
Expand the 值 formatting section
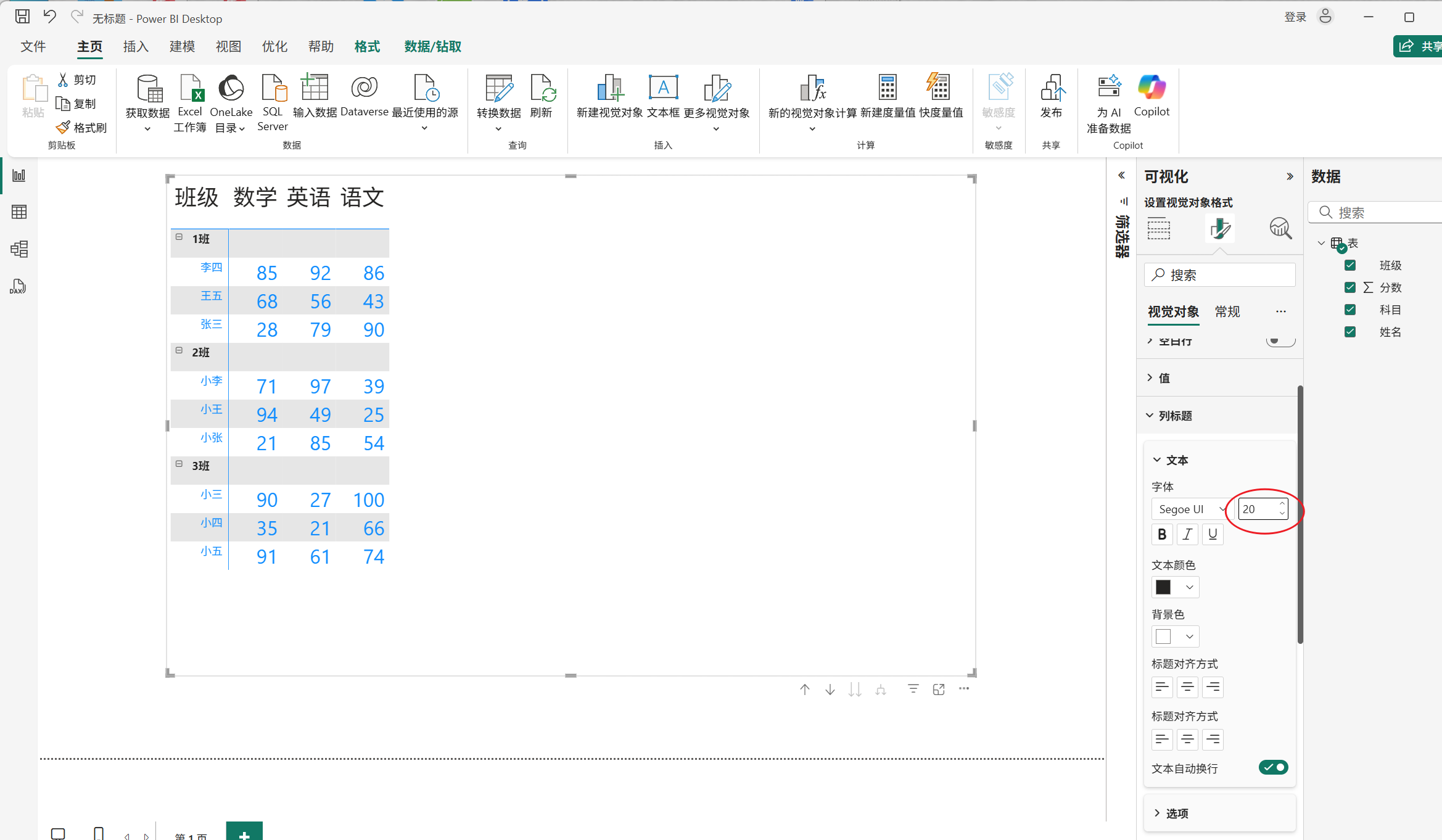click(x=1164, y=378)
